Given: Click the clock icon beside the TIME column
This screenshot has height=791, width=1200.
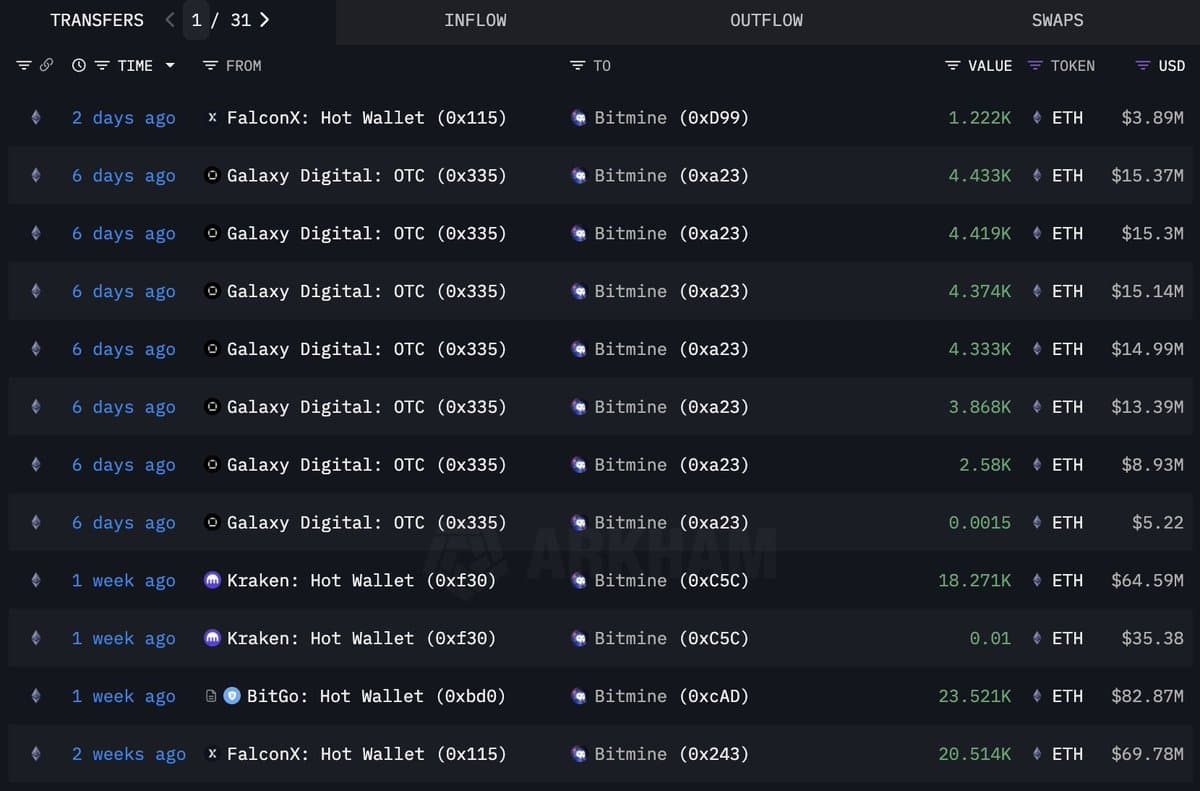Looking at the screenshot, I should pyautogui.click(x=78, y=65).
